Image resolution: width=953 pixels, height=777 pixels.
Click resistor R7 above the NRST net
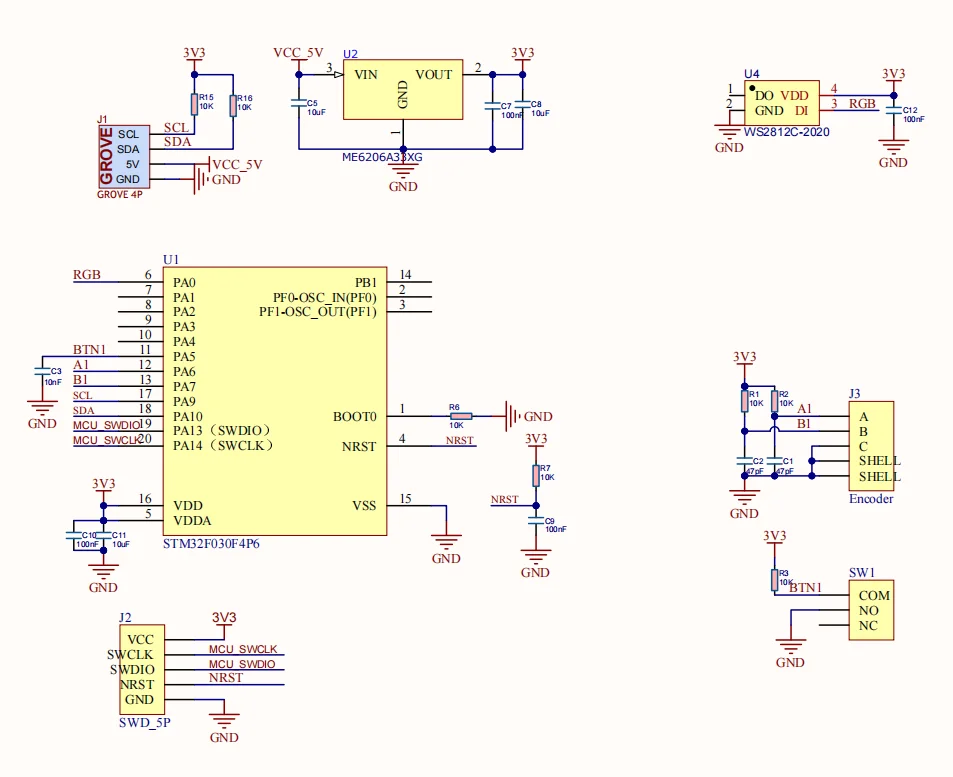click(x=535, y=475)
